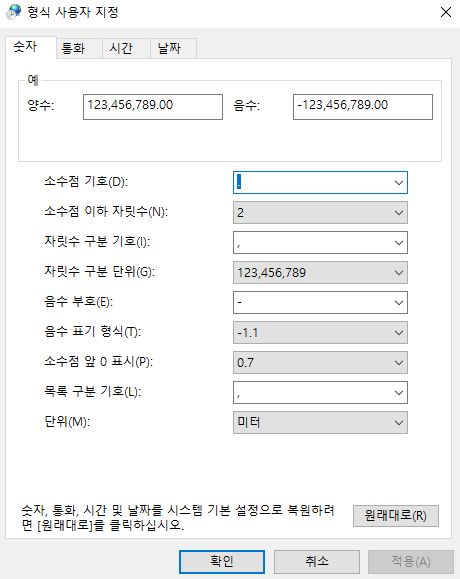Viewport: 460px width, 579px height.
Task: Switch to the 통화 tab
Action: pos(79,48)
